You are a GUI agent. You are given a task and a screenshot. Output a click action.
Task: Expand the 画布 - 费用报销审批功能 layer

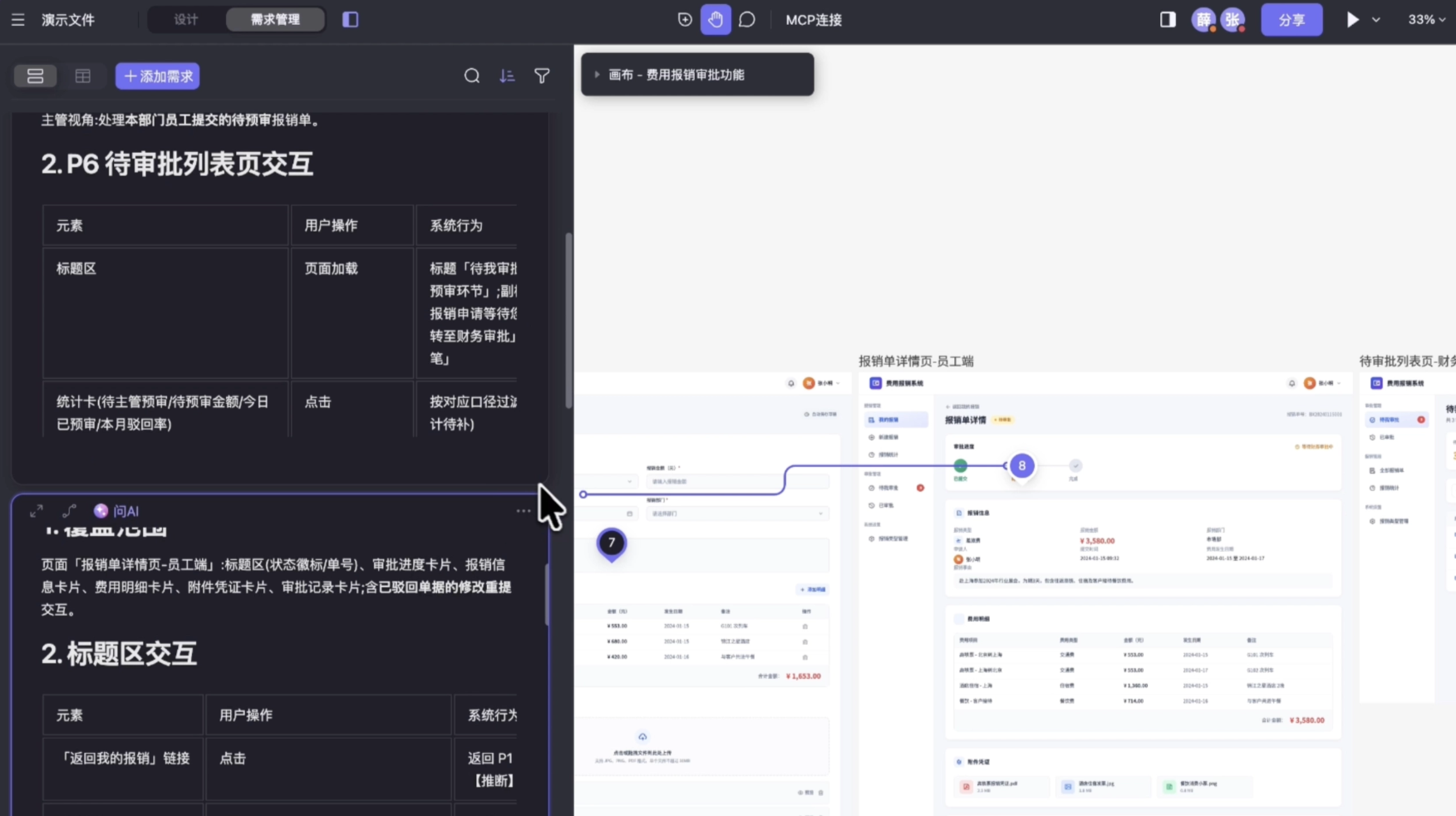(597, 75)
